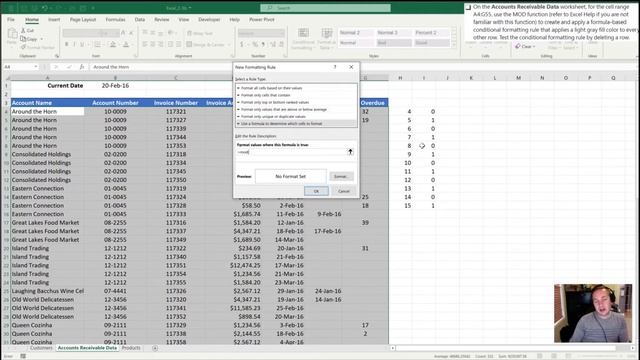This screenshot has width=640, height=360.
Task: Switch to the Insert ribbon tab
Action: [54, 20]
